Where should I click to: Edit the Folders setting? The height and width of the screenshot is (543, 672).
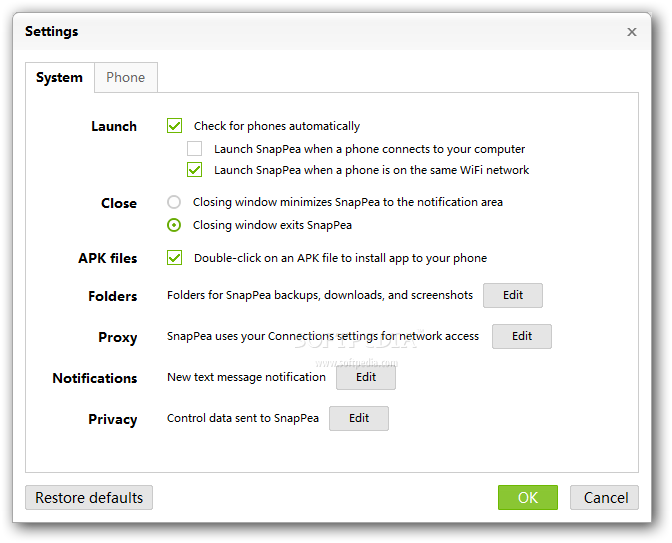click(513, 295)
